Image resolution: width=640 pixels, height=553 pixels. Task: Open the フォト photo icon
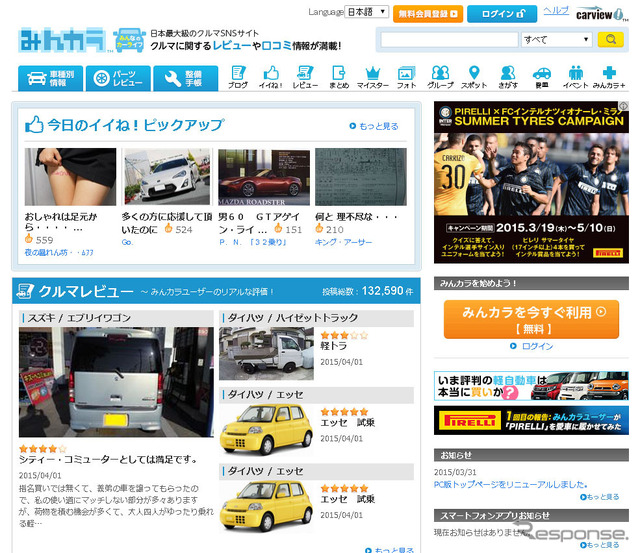(x=406, y=77)
